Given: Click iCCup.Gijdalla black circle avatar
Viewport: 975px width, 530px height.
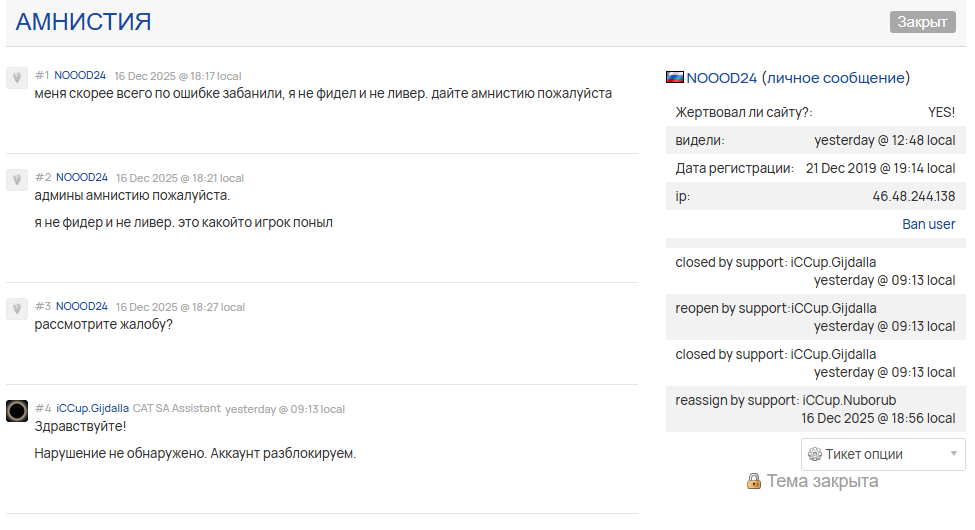Looking at the screenshot, I should [16, 410].
